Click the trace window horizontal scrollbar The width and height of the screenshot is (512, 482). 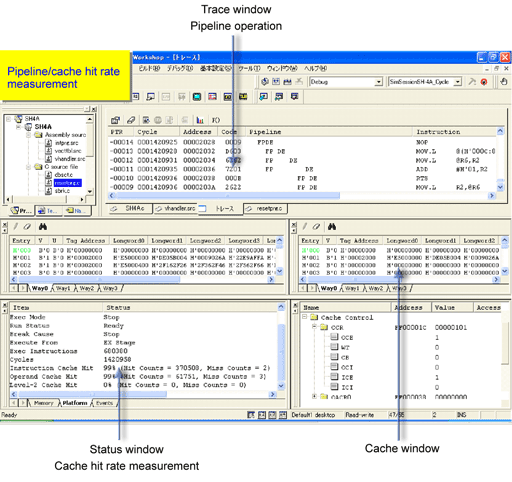pyautogui.click(x=228, y=196)
